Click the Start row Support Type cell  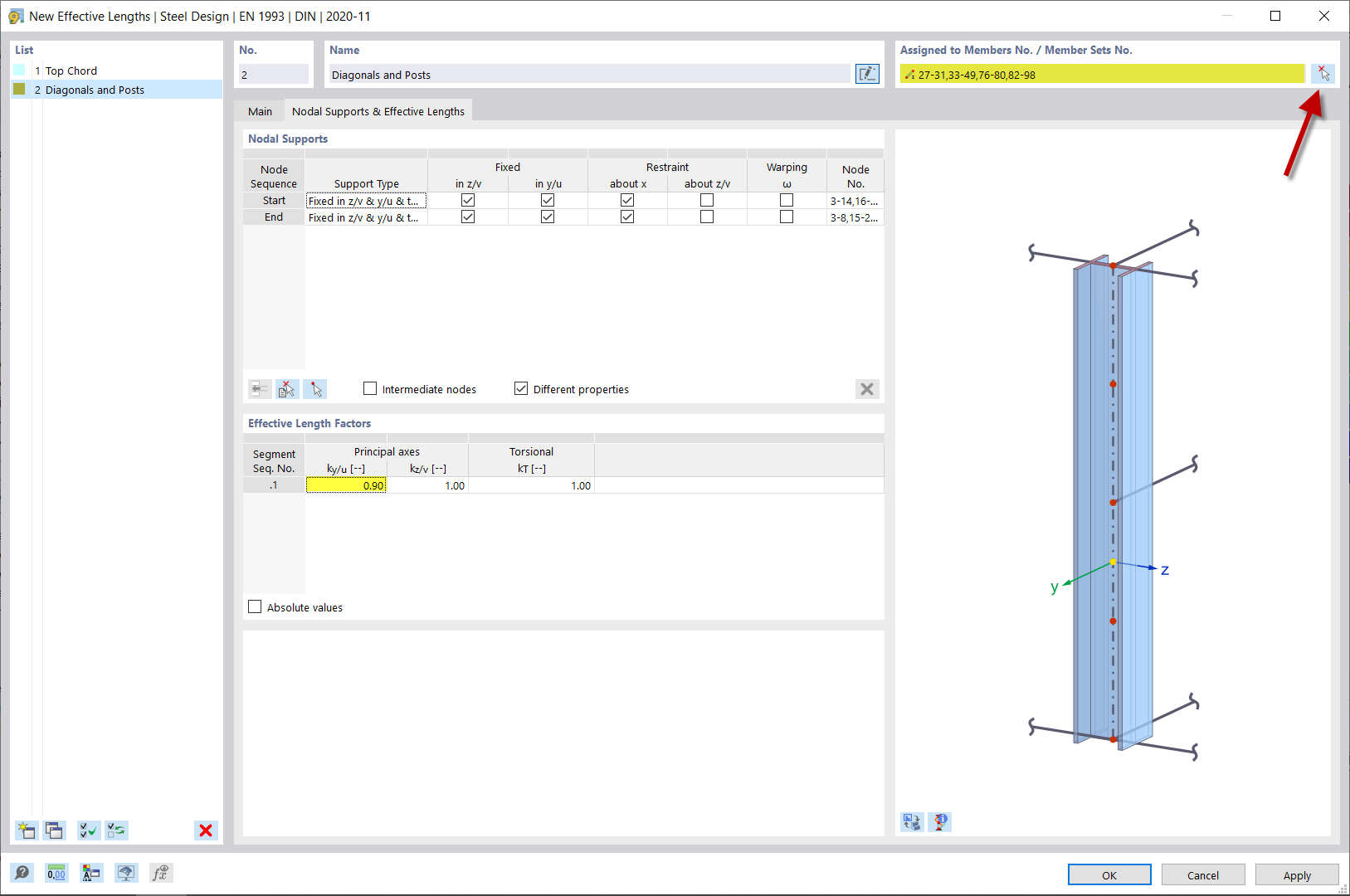(x=367, y=201)
